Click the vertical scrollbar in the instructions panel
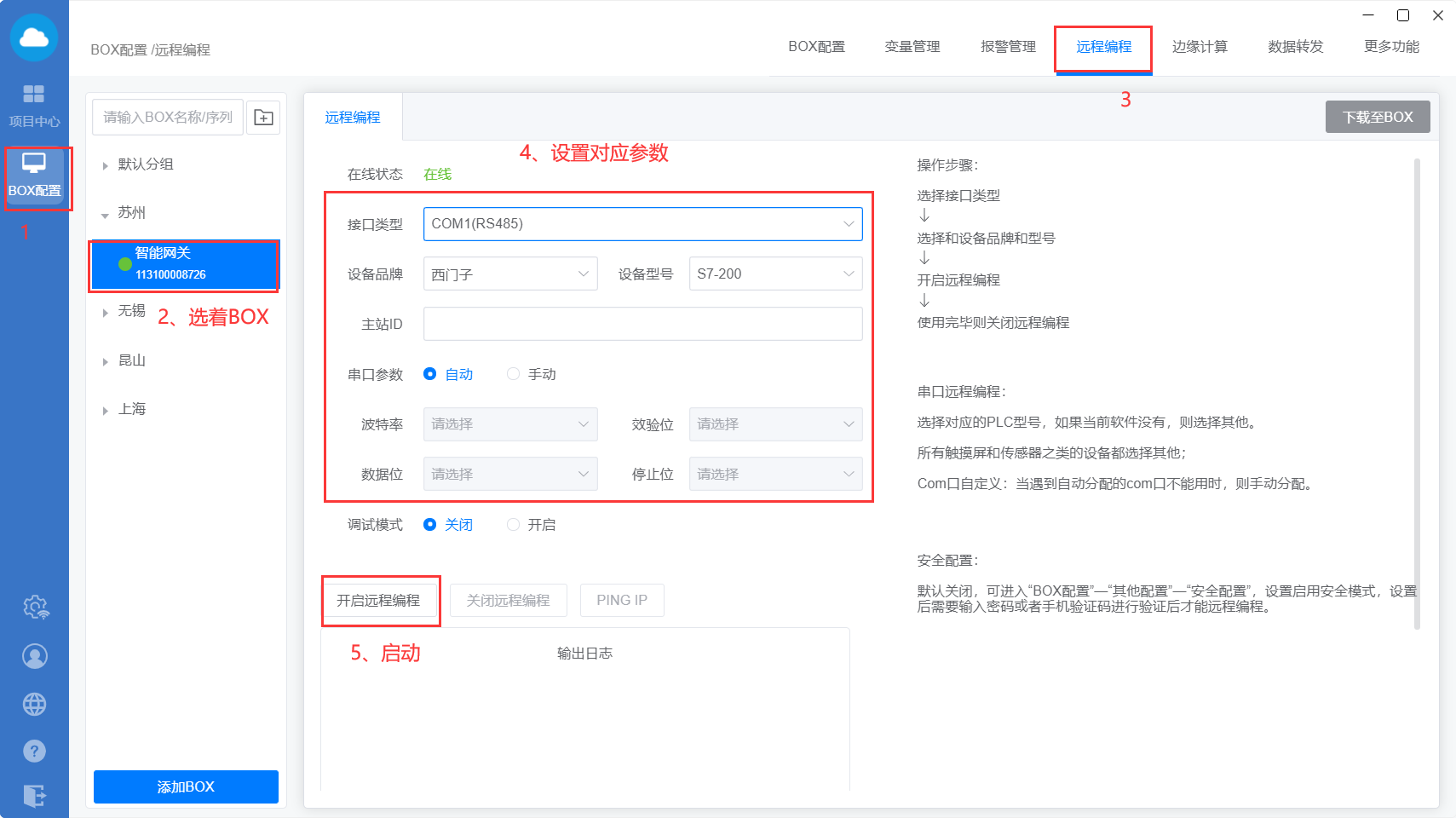This screenshot has height=818, width=1456. click(x=1417, y=392)
